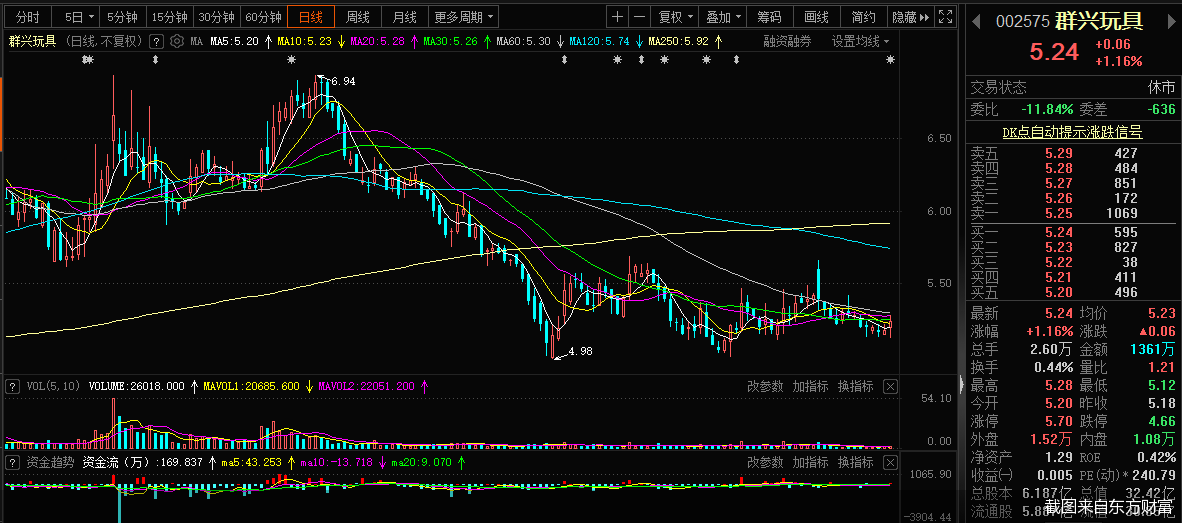Enter fullscreen chart view
1182x523 pixels.
coord(946,17)
